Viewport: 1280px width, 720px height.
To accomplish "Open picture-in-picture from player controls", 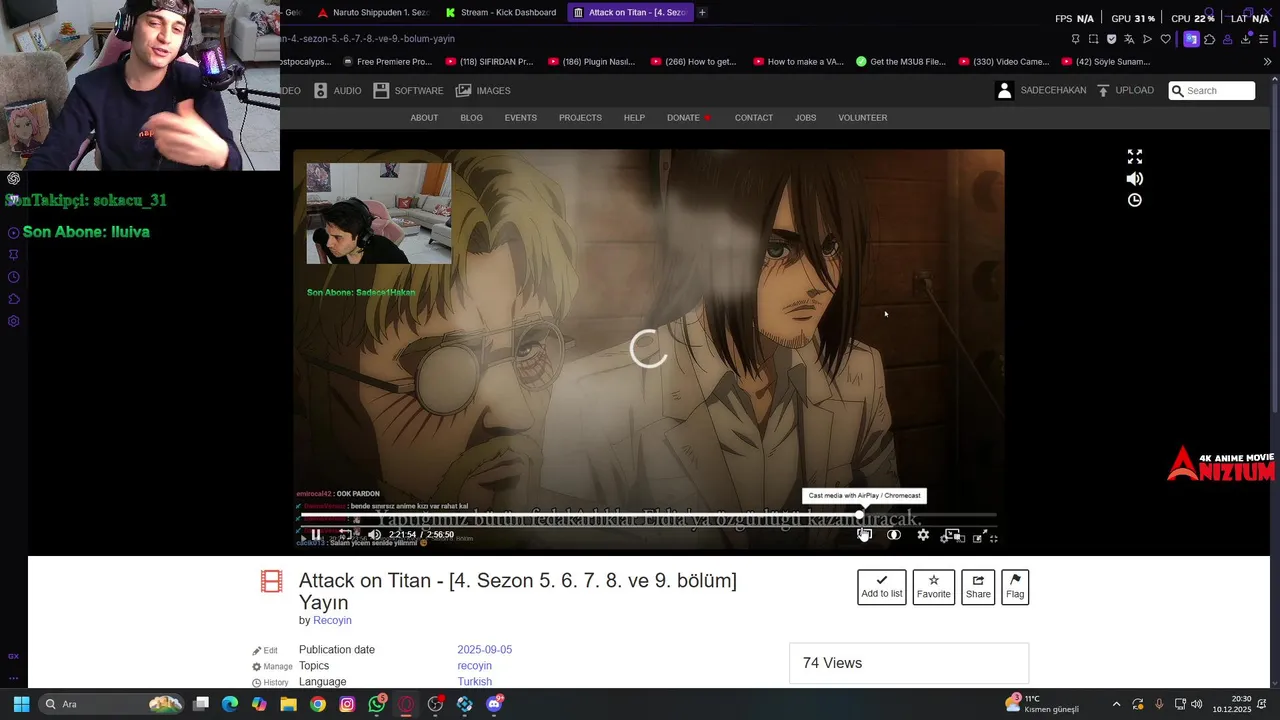I will point(952,536).
